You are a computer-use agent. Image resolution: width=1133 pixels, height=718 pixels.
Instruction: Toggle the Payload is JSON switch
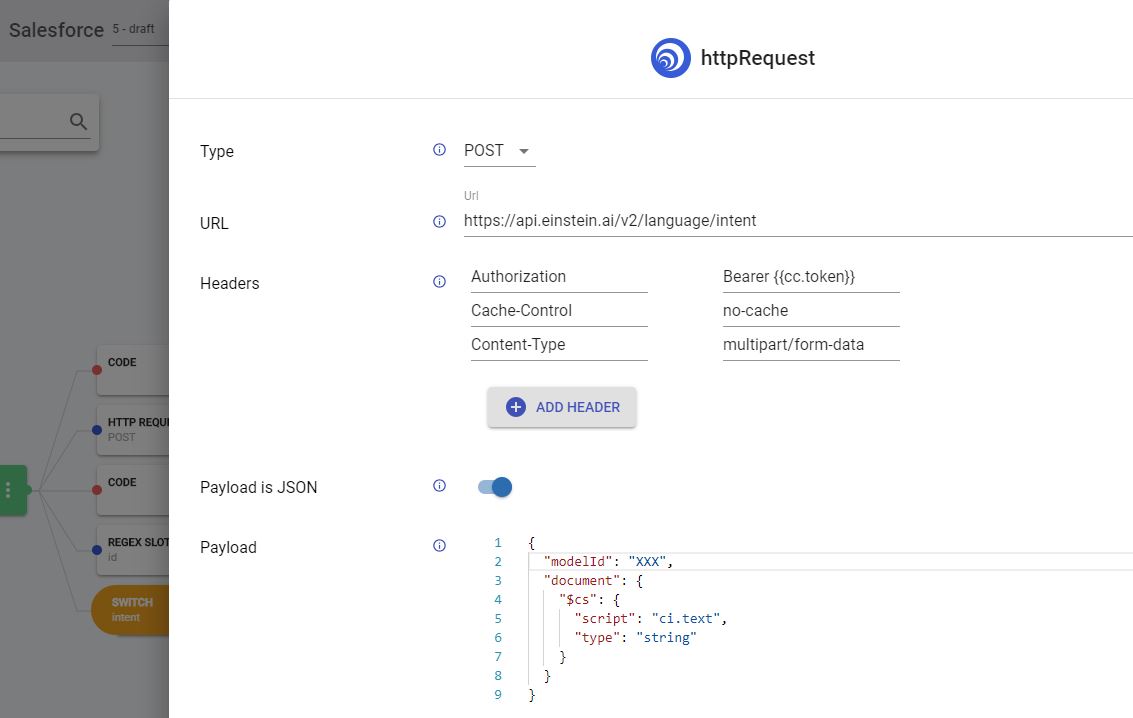tap(495, 487)
